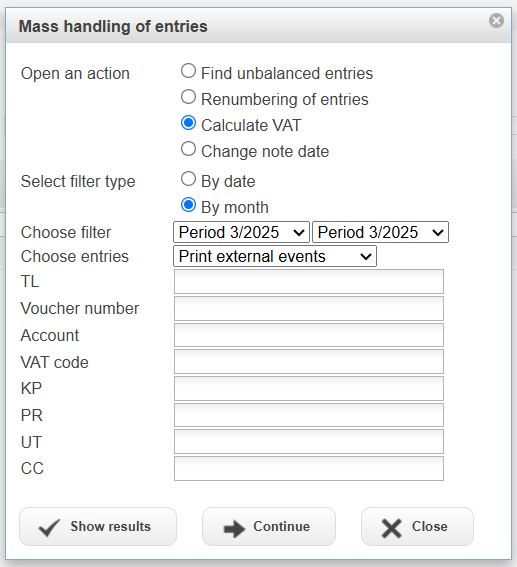The image size is (517, 567).
Task: Switch filter type to By date
Action: click(x=188, y=179)
